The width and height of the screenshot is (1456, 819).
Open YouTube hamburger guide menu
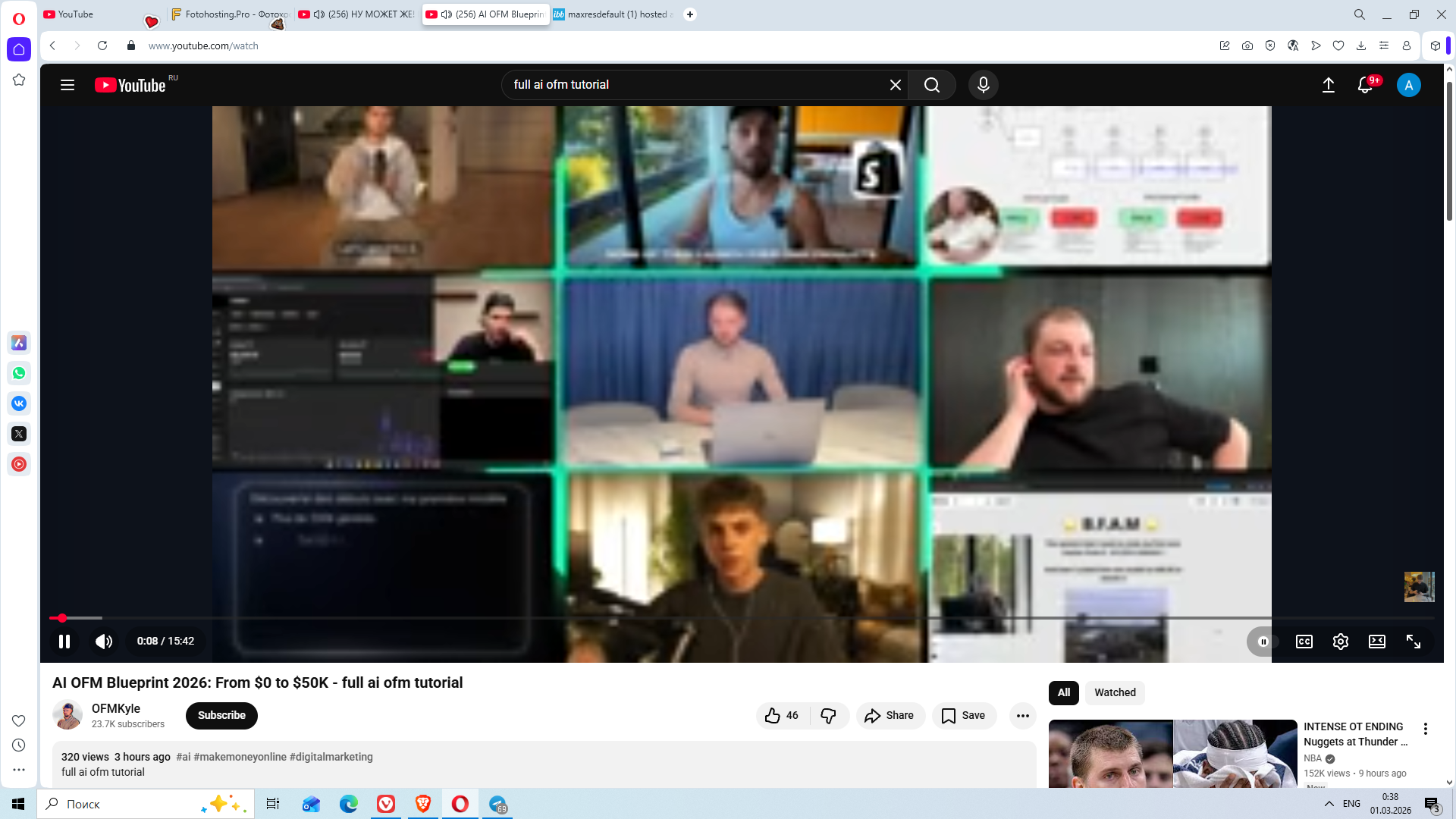pos(67,85)
